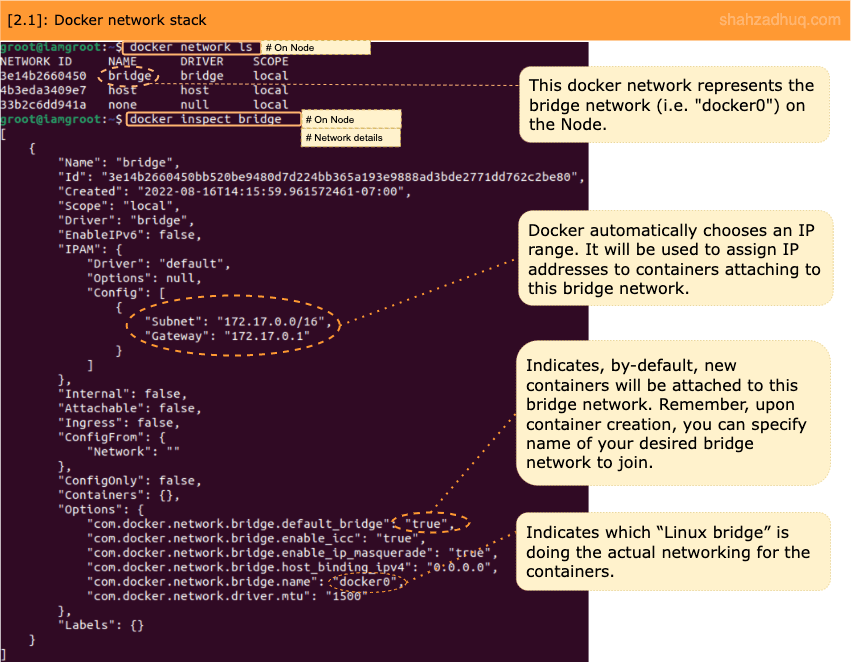Click the "com.docker.network.bridge.enable_ip_masquerade" key
This screenshot has width=851, height=663.
coord(260,553)
